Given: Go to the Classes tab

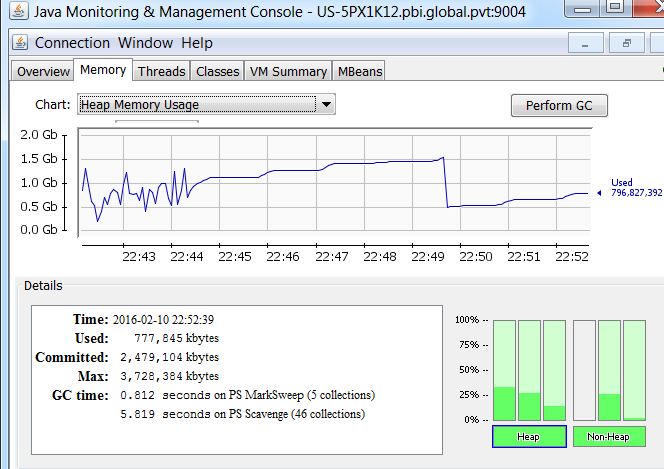Looking at the screenshot, I should click(x=217, y=71).
